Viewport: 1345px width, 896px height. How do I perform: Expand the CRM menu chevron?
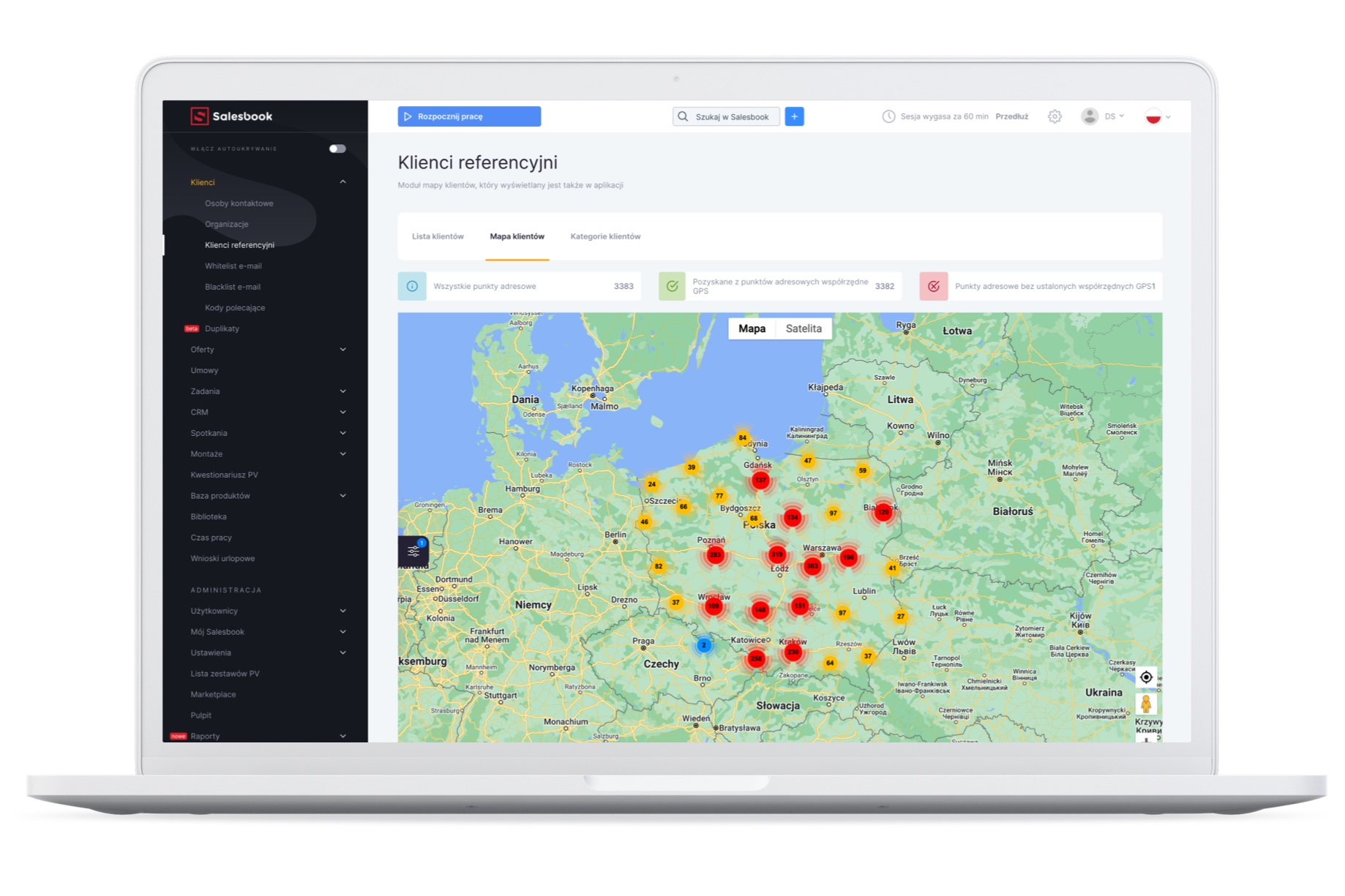point(342,413)
